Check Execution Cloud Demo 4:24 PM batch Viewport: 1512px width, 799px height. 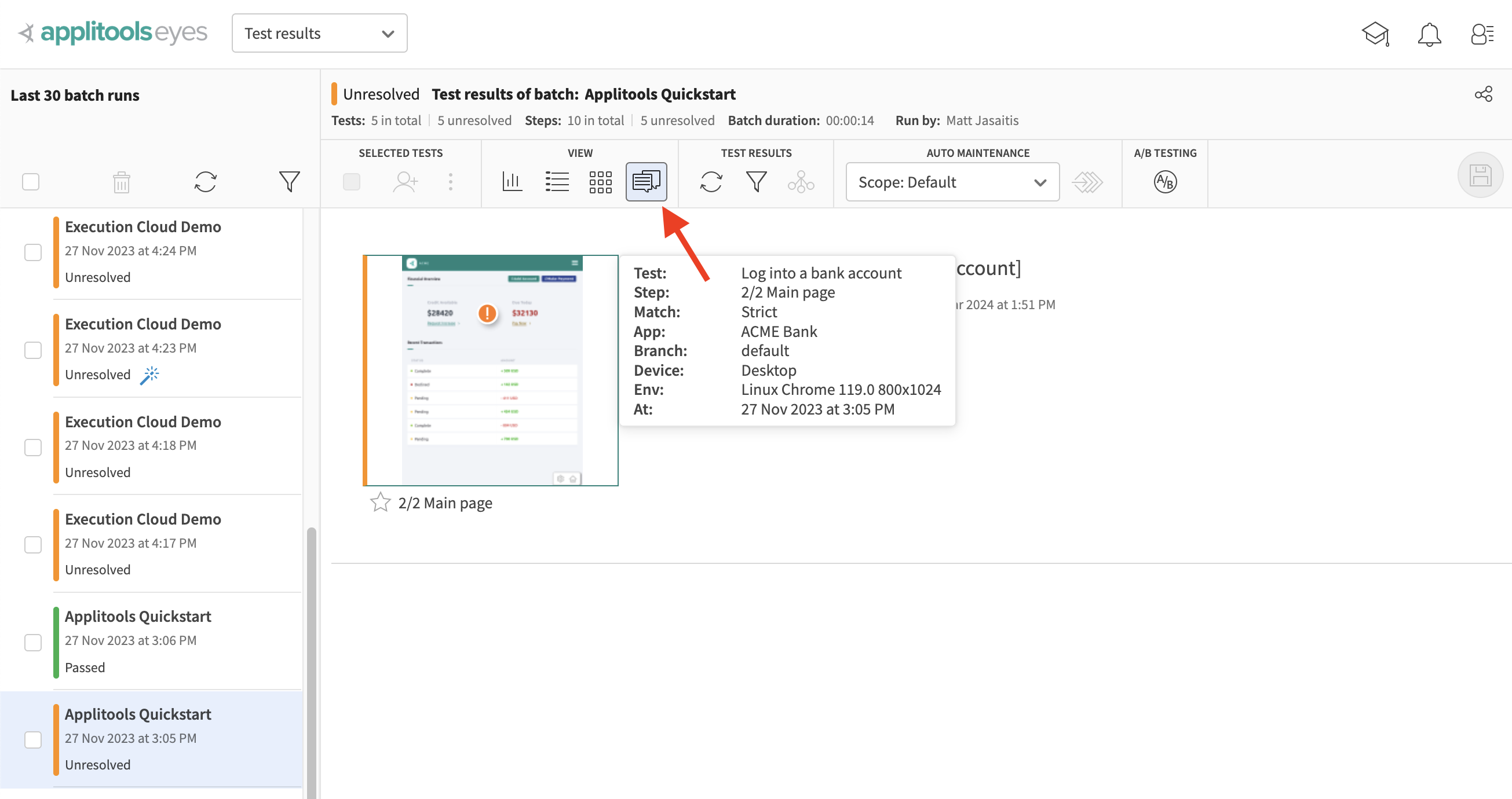coord(33,252)
